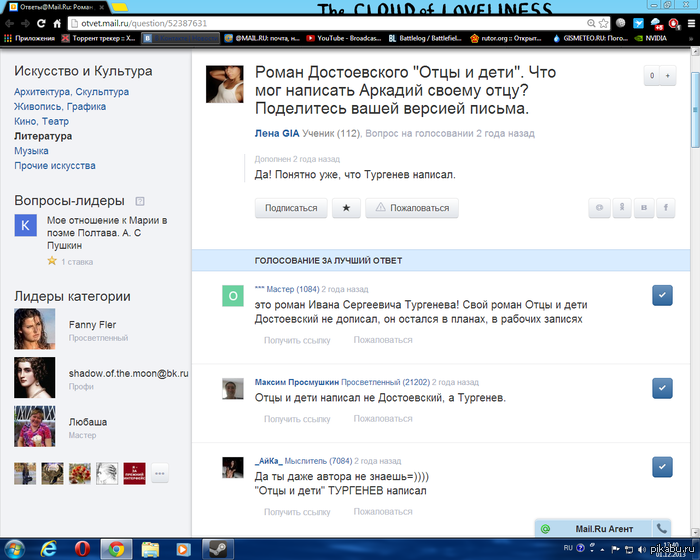Open GISMETEO.RU bookmark
The height and width of the screenshot is (560, 700).
pyautogui.click(x=590, y=38)
